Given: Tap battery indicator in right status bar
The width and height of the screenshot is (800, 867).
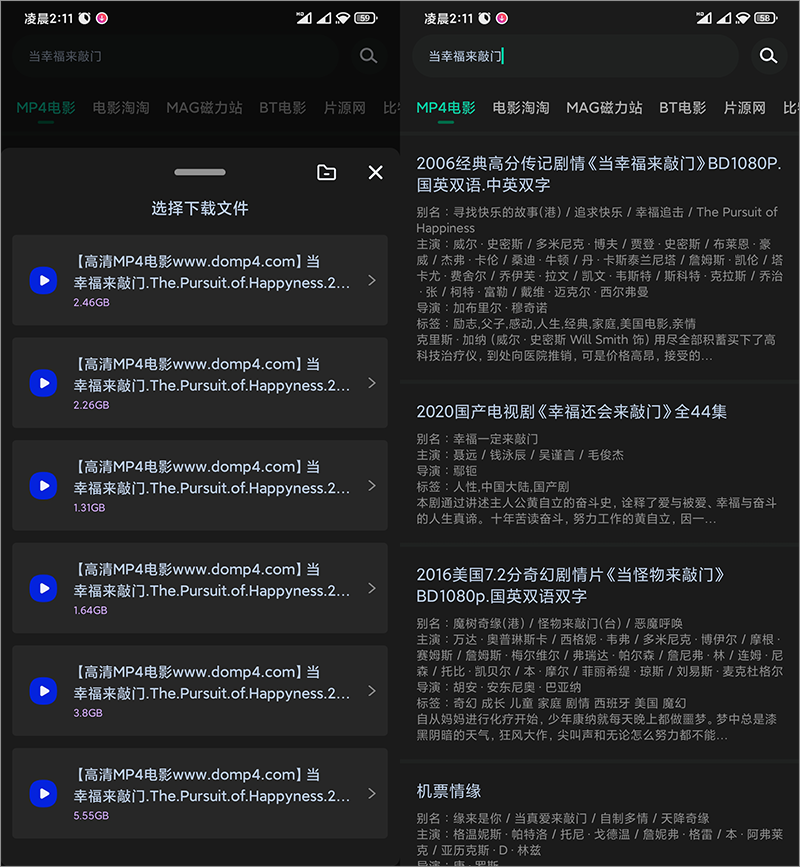Looking at the screenshot, I should click(x=765, y=18).
